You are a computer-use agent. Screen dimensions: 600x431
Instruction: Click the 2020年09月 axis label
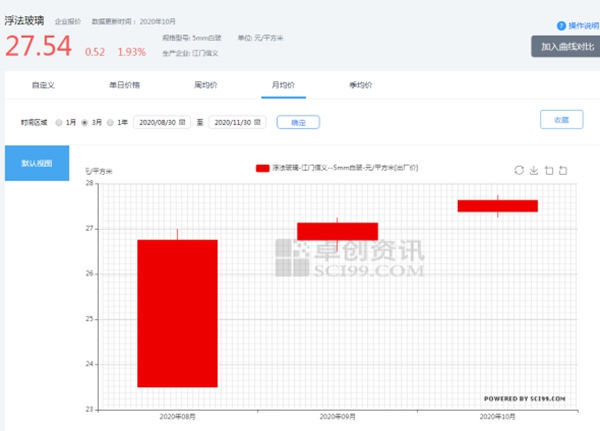(x=338, y=416)
